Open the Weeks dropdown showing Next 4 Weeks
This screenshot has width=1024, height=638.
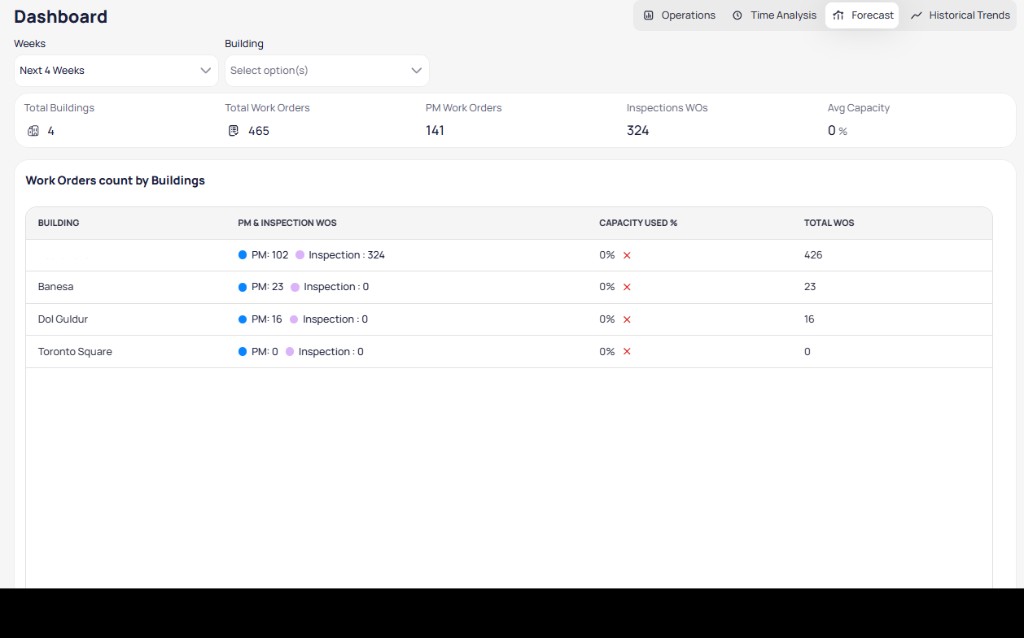[116, 71]
